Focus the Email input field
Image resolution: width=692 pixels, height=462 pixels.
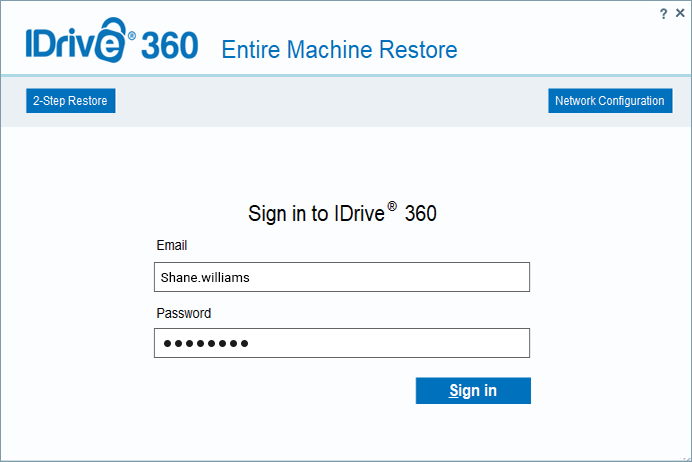point(342,277)
